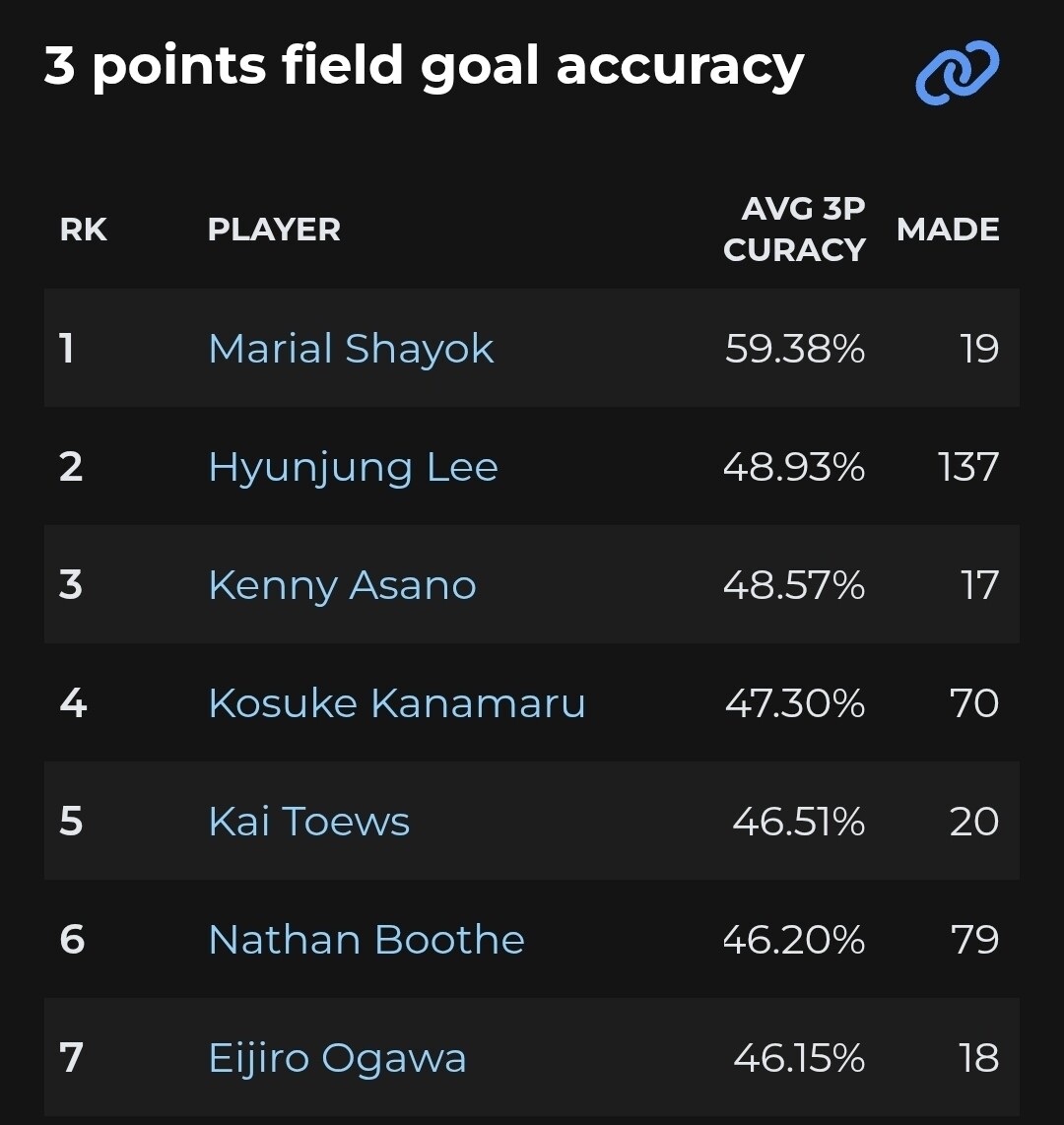Go to Nathan Boothe's profile
The width and height of the screenshot is (1064, 1125).
click(366, 940)
